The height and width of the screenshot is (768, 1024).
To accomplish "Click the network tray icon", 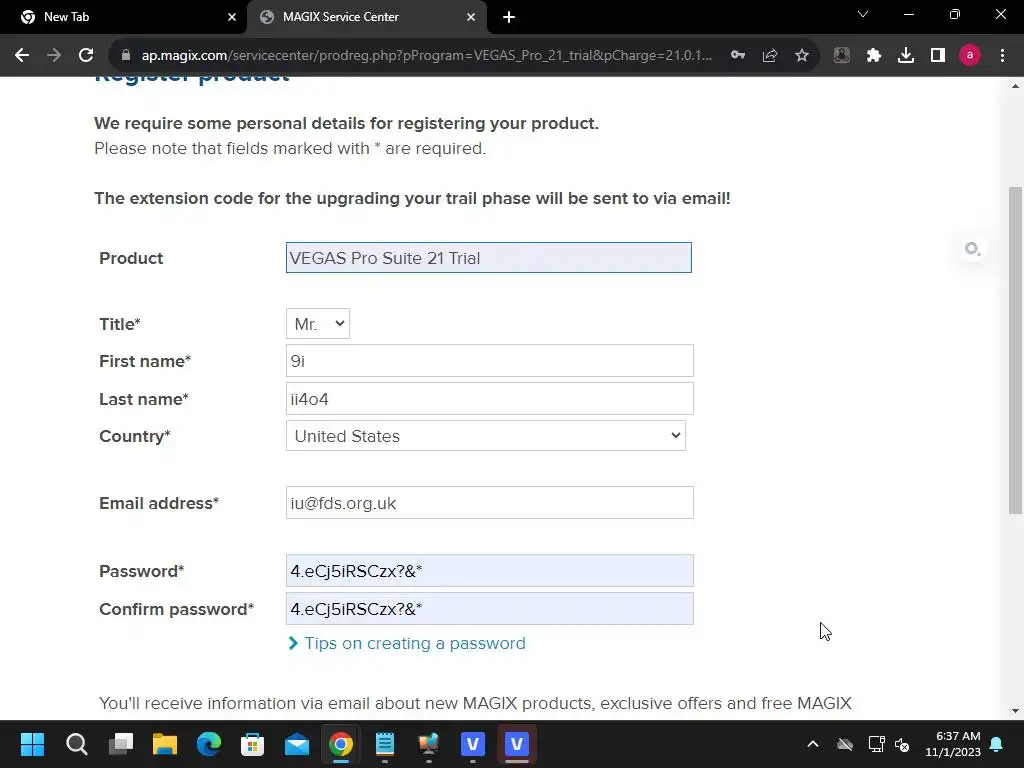I will coord(876,744).
